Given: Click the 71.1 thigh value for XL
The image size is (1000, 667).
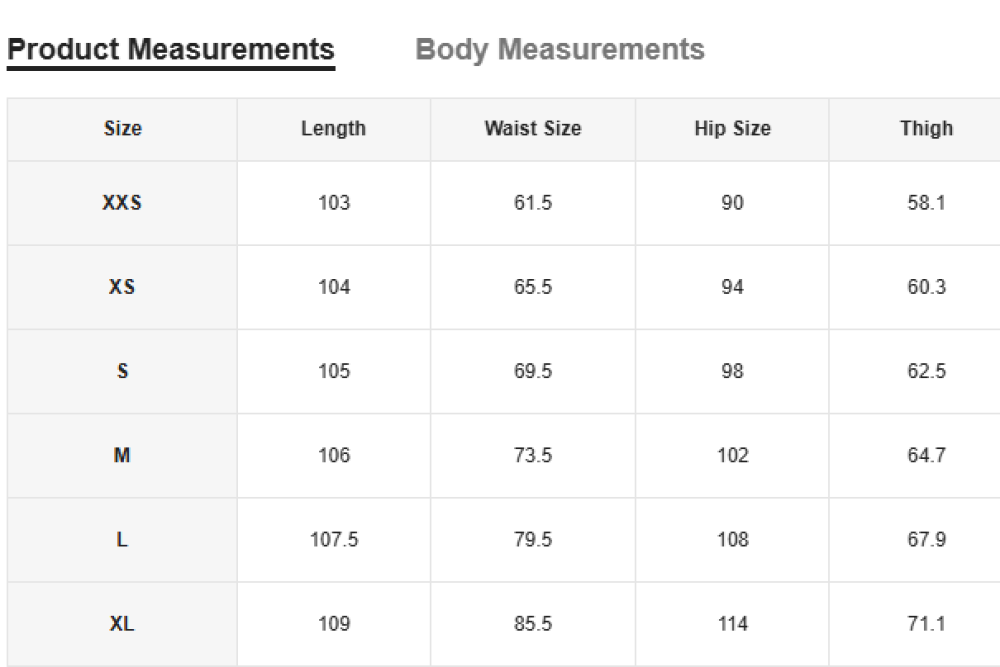Looking at the screenshot, I should coord(926,624).
